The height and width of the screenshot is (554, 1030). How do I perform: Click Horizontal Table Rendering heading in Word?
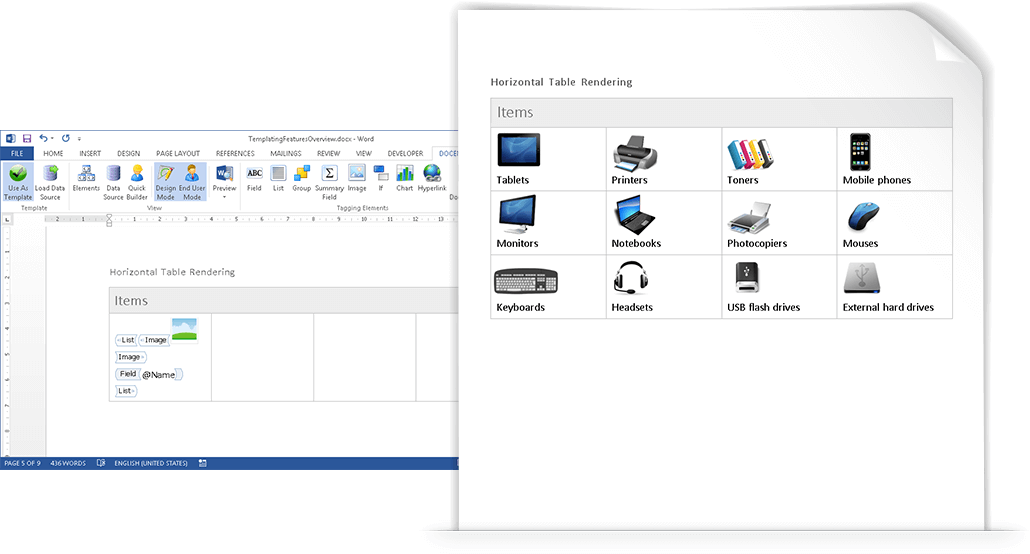[x=172, y=272]
